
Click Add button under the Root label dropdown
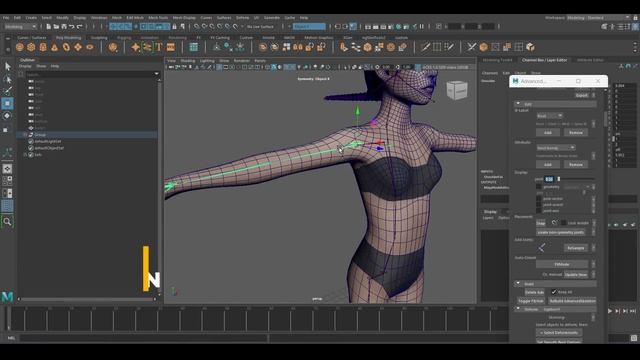(x=548, y=133)
